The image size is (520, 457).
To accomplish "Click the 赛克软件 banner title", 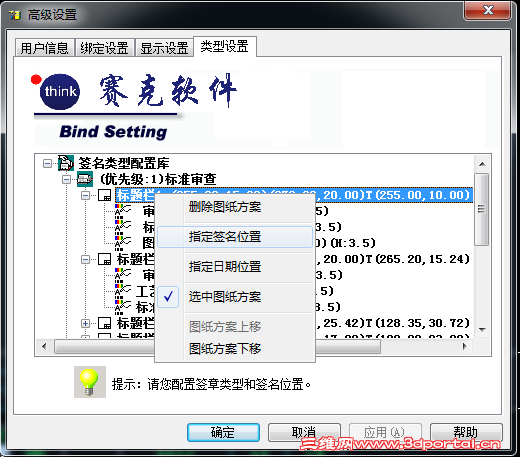I will point(168,90).
